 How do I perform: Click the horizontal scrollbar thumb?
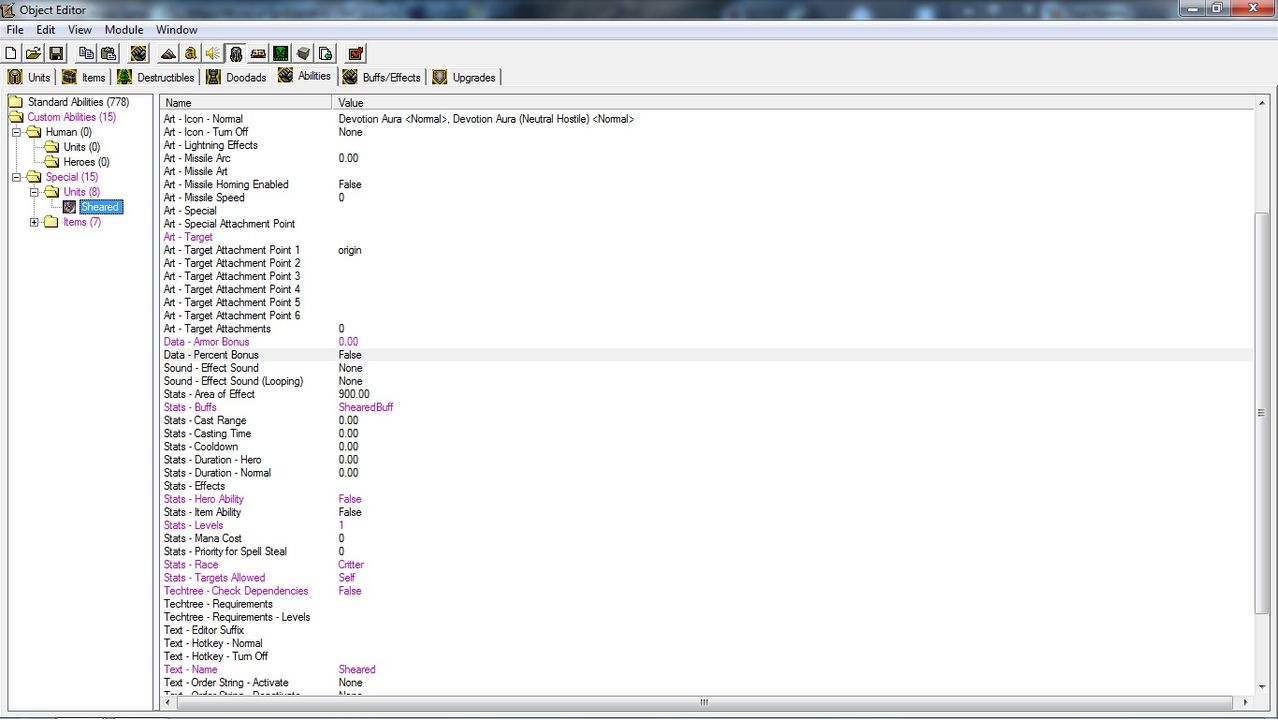[x=705, y=702]
